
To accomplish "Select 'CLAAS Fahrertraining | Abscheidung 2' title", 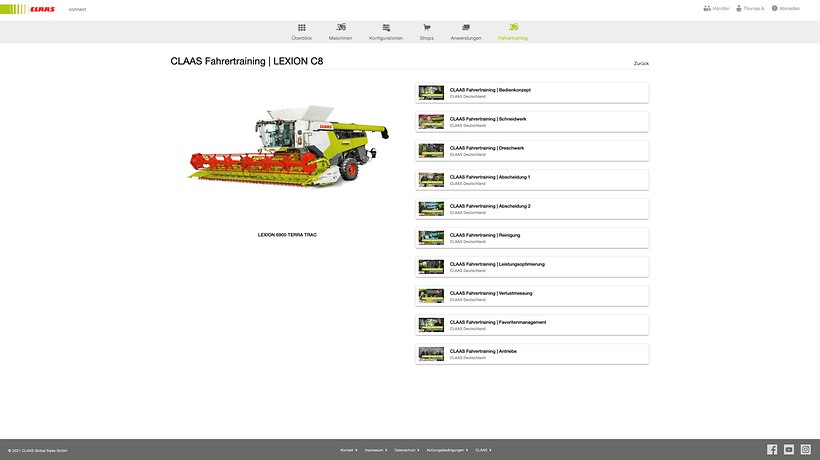I will [x=490, y=206].
